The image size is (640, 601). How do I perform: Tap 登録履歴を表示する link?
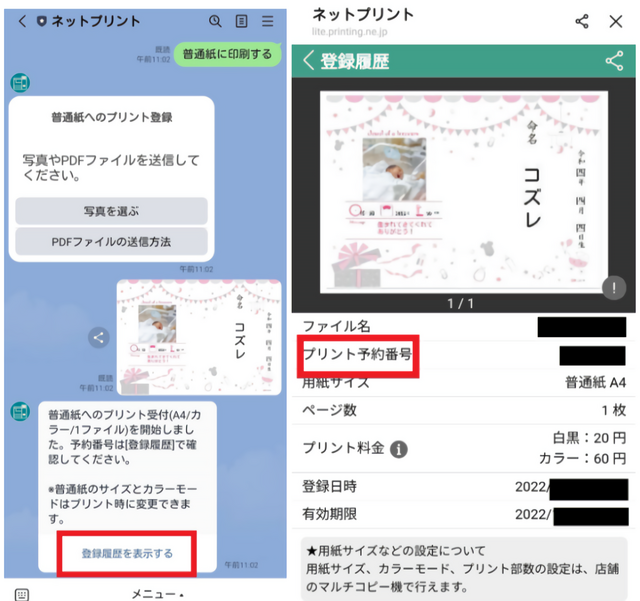click(127, 553)
